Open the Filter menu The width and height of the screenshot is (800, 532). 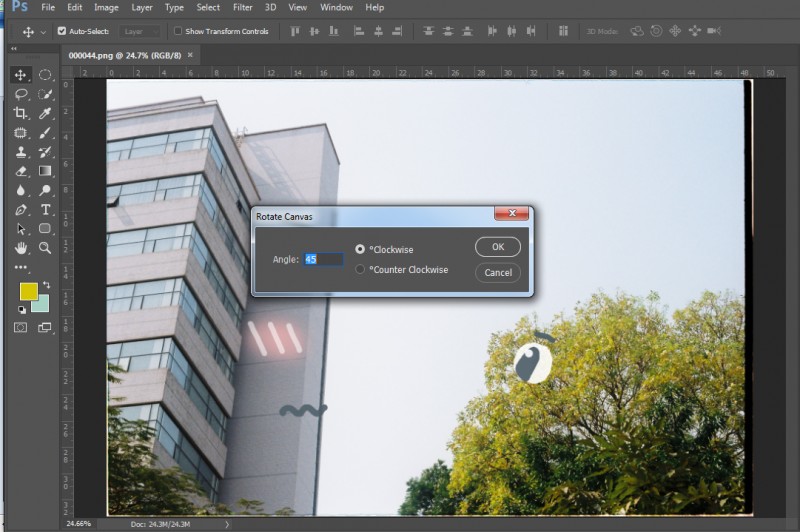click(x=243, y=8)
